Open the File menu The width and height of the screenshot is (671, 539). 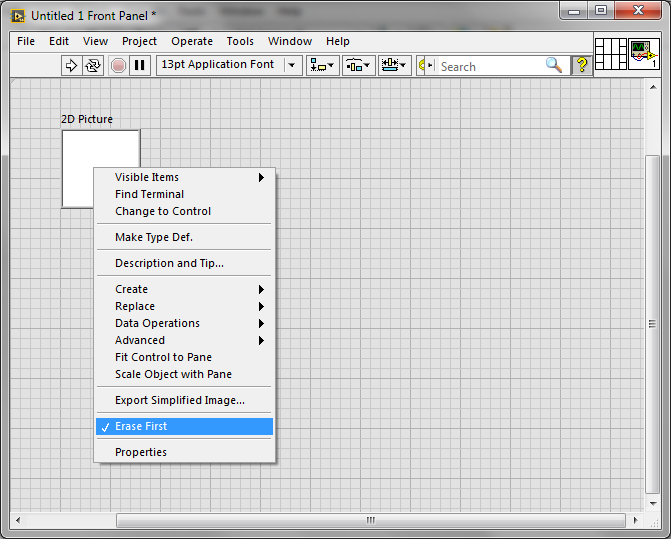[26, 41]
